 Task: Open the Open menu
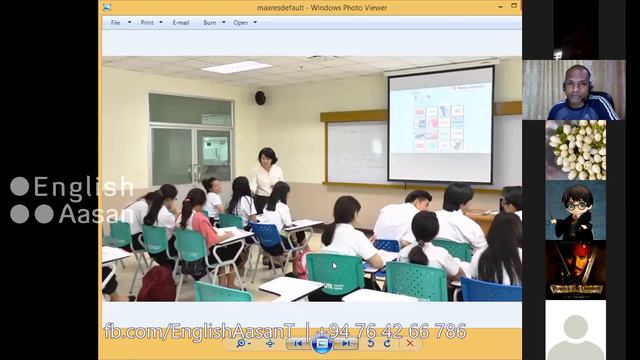(x=241, y=22)
